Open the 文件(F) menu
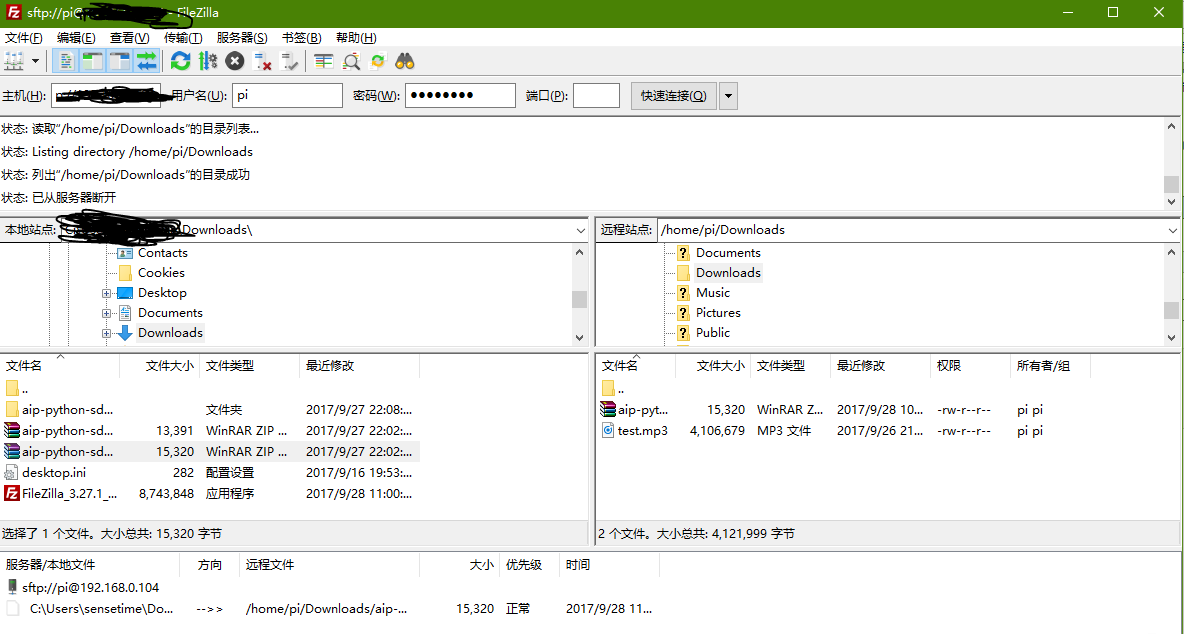Image resolution: width=1184 pixels, height=634 pixels. 23,38
